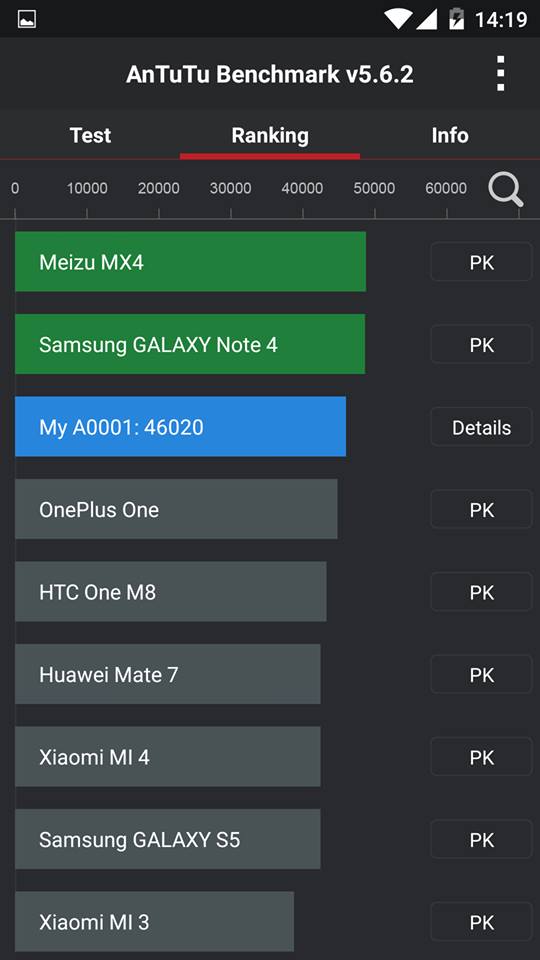Click PK for Xiaomi MI 4
540x960 pixels.
(481, 757)
